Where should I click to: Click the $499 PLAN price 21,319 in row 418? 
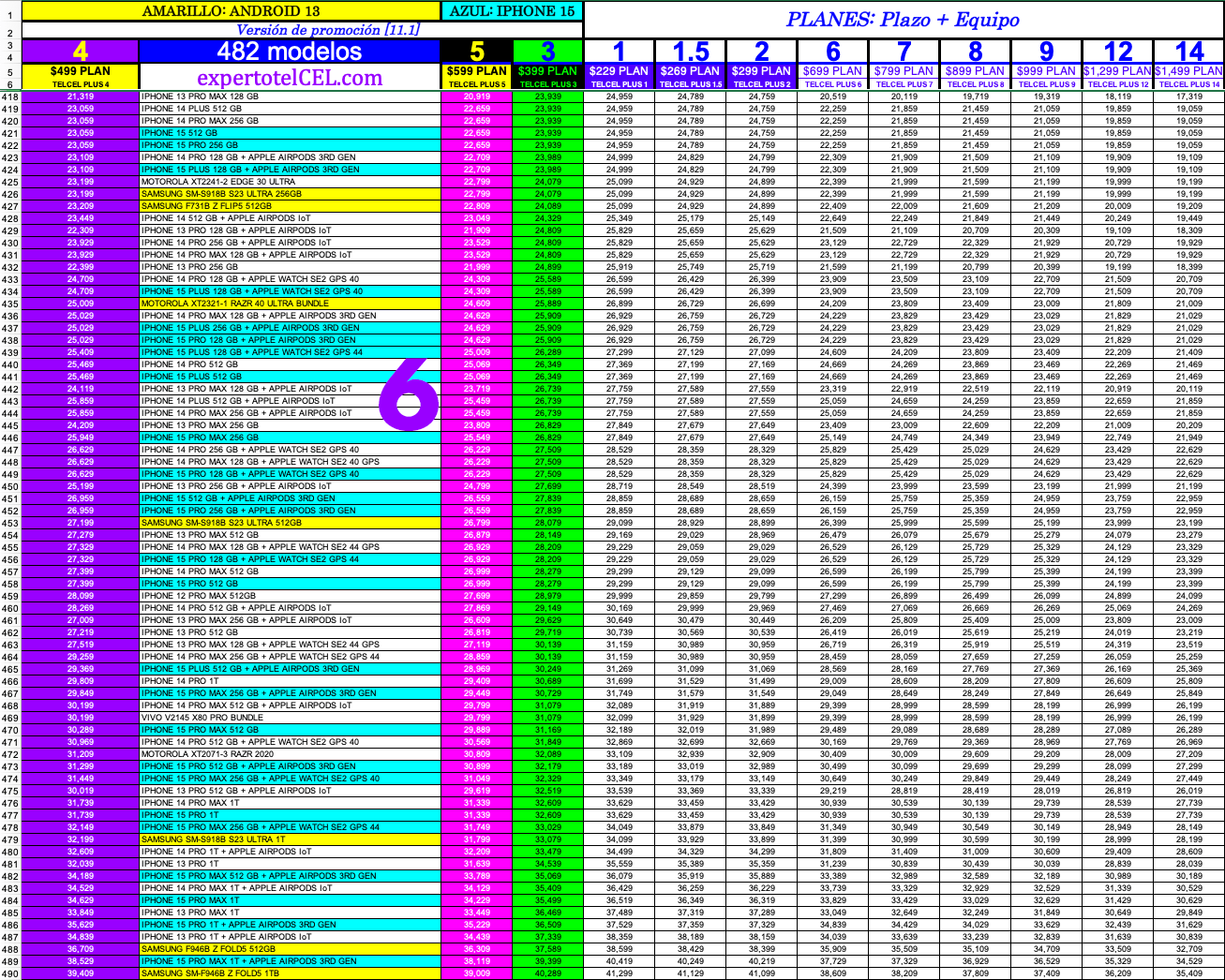[x=81, y=97]
